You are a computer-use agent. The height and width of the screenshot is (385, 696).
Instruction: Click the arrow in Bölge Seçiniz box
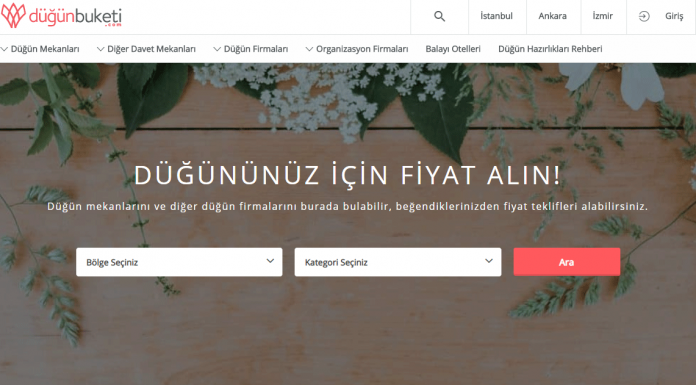click(270, 261)
